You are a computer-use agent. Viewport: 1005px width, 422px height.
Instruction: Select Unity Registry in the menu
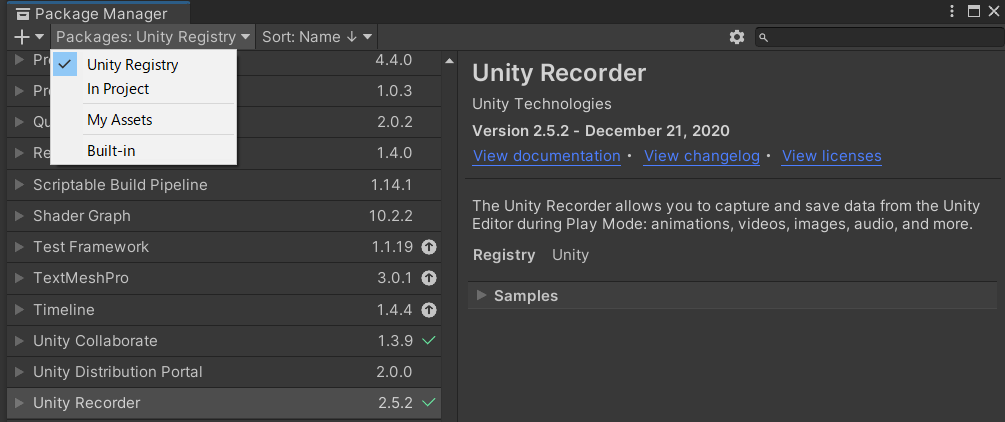[144, 65]
